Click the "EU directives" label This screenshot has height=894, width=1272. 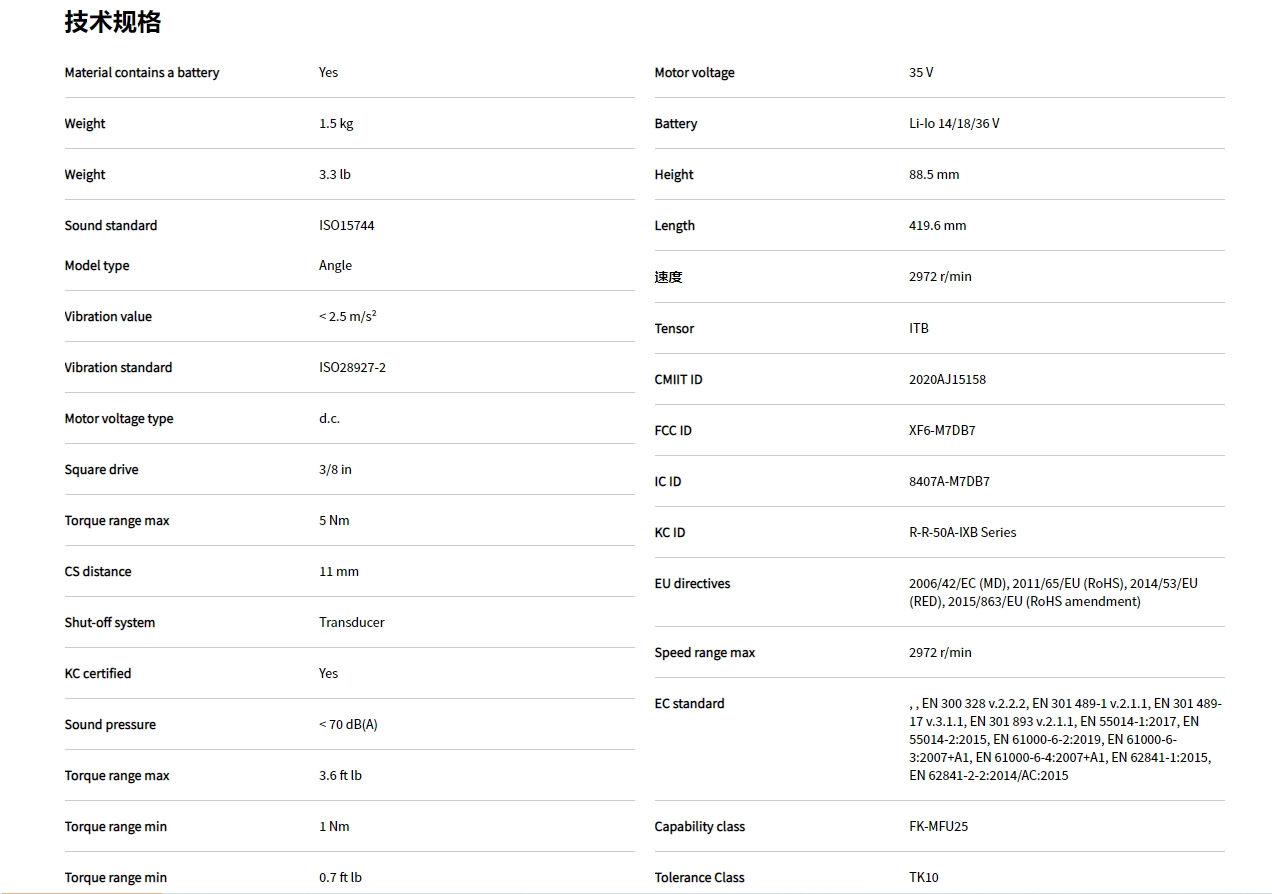pyautogui.click(x=692, y=583)
